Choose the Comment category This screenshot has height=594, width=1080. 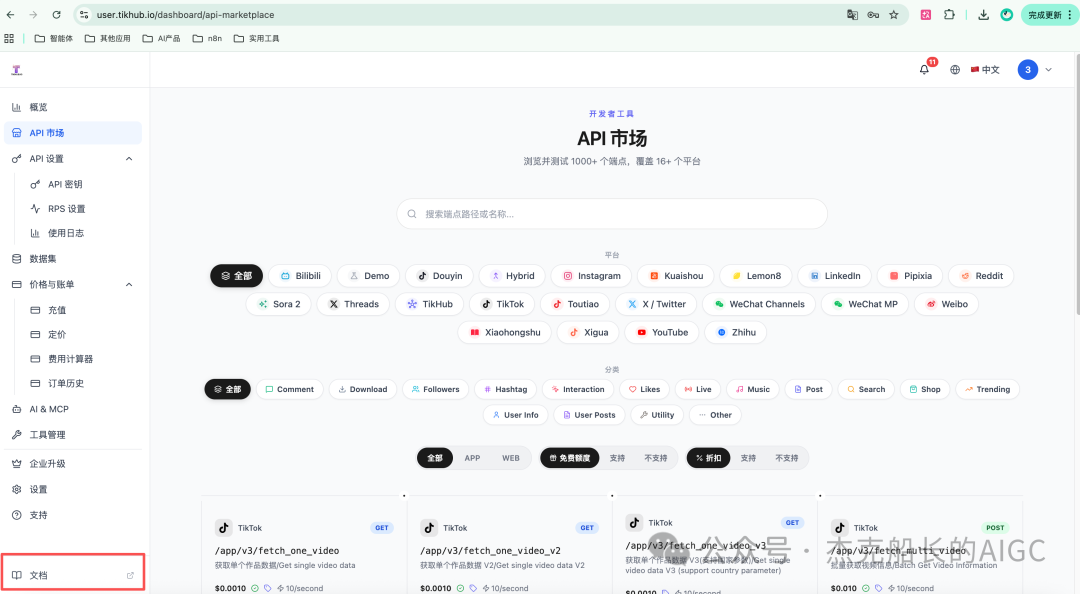pos(289,389)
